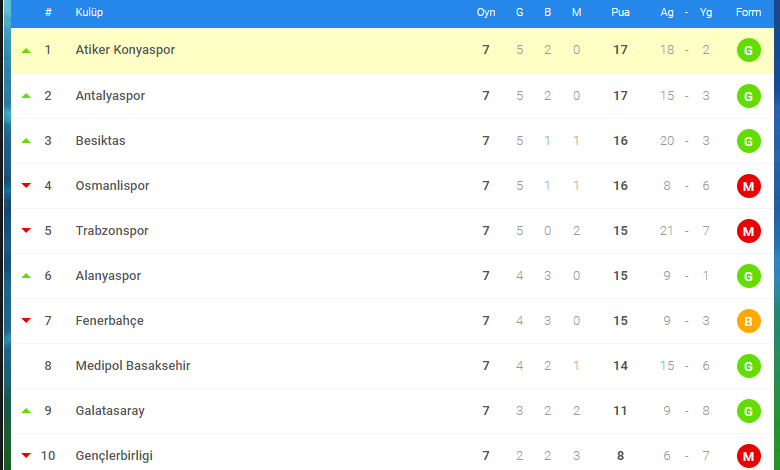Sort table by Pua points header
The image size is (780, 470).
tap(620, 12)
